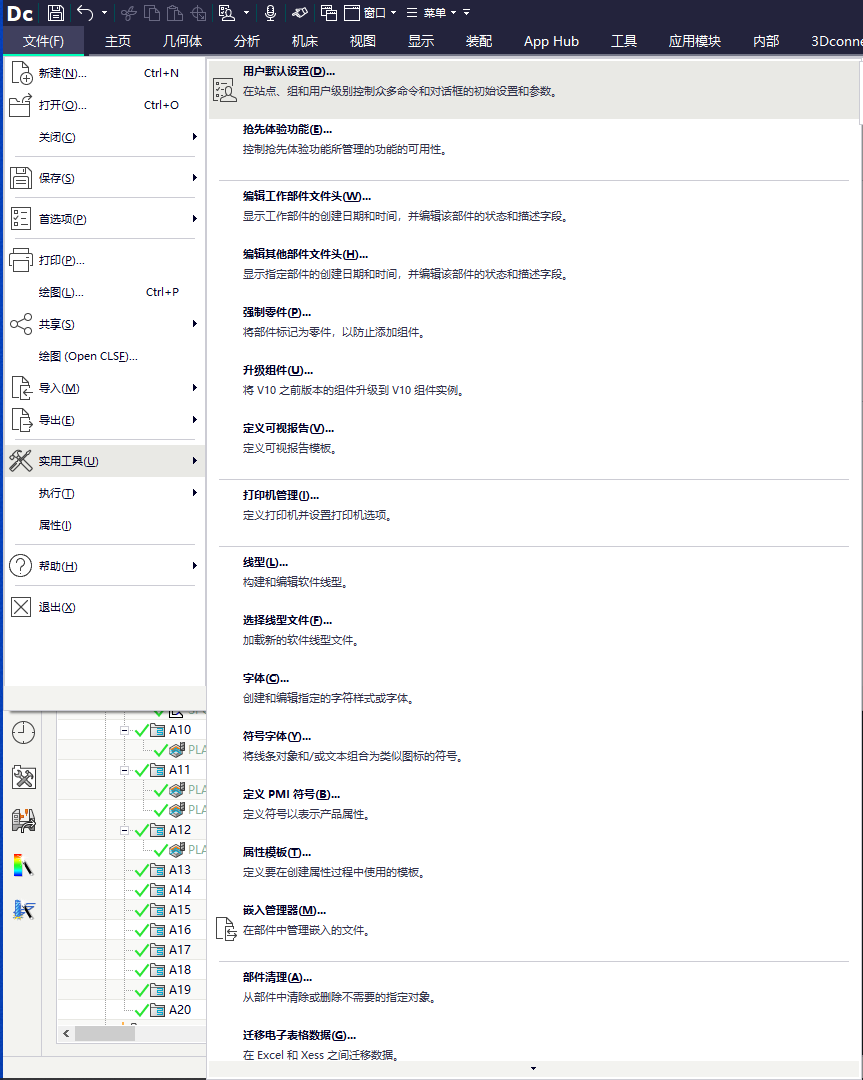Choose 属性(I) in the File menu
This screenshot has height=1080, width=863.
click(104, 525)
